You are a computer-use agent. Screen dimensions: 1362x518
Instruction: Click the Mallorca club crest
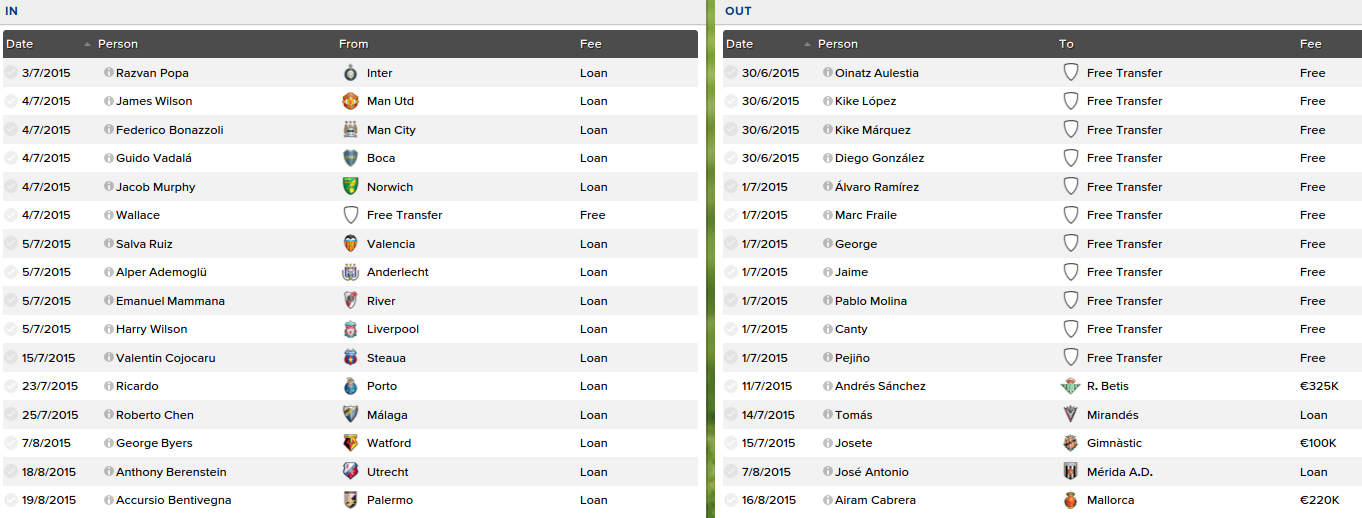pos(1070,500)
